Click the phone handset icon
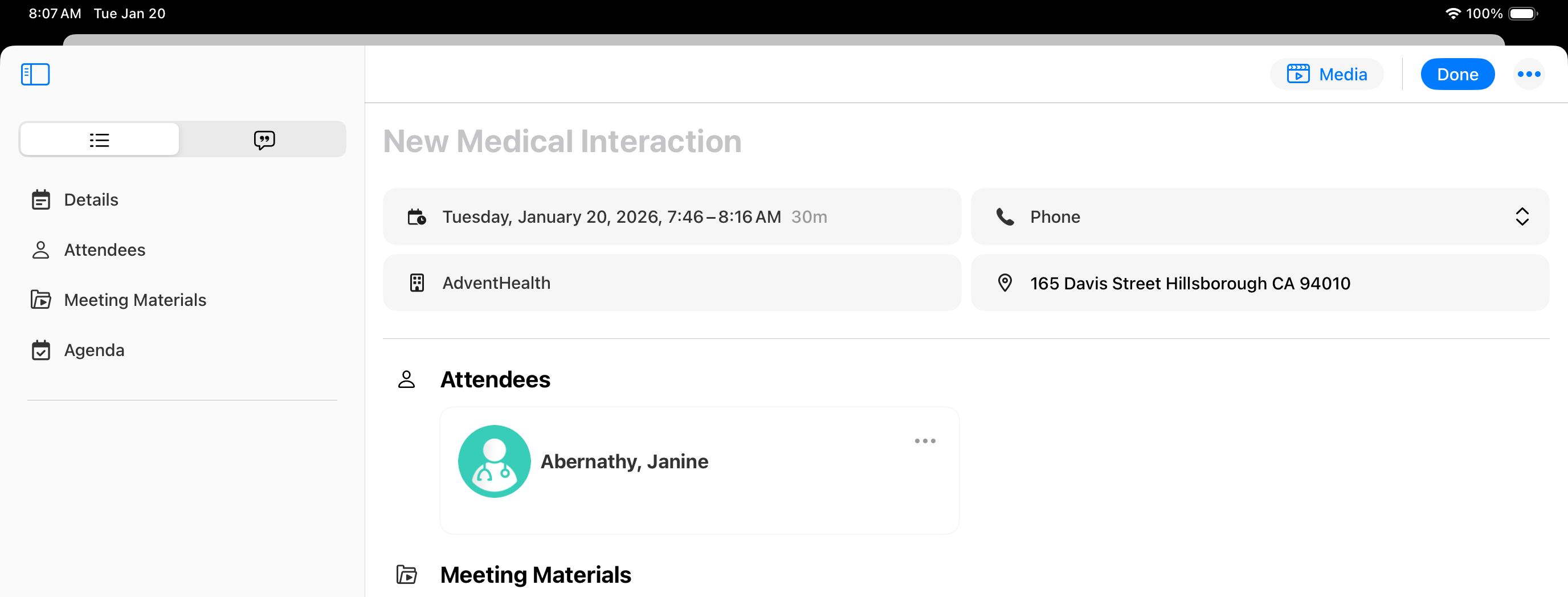This screenshot has width=1568, height=597. [1004, 216]
